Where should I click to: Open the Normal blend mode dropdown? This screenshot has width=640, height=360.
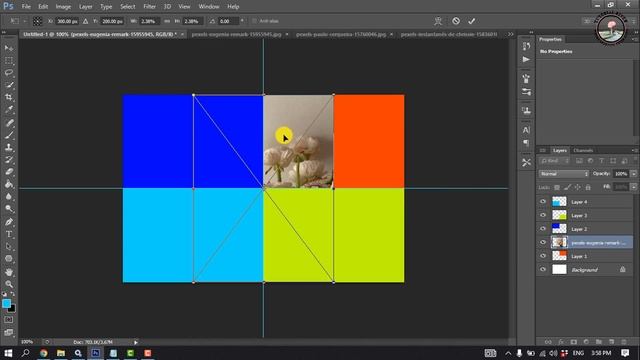coord(564,174)
